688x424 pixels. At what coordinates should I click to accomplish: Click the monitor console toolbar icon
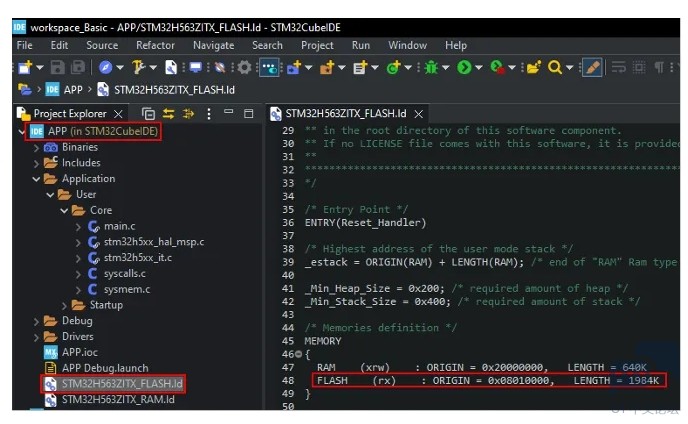[195, 67]
